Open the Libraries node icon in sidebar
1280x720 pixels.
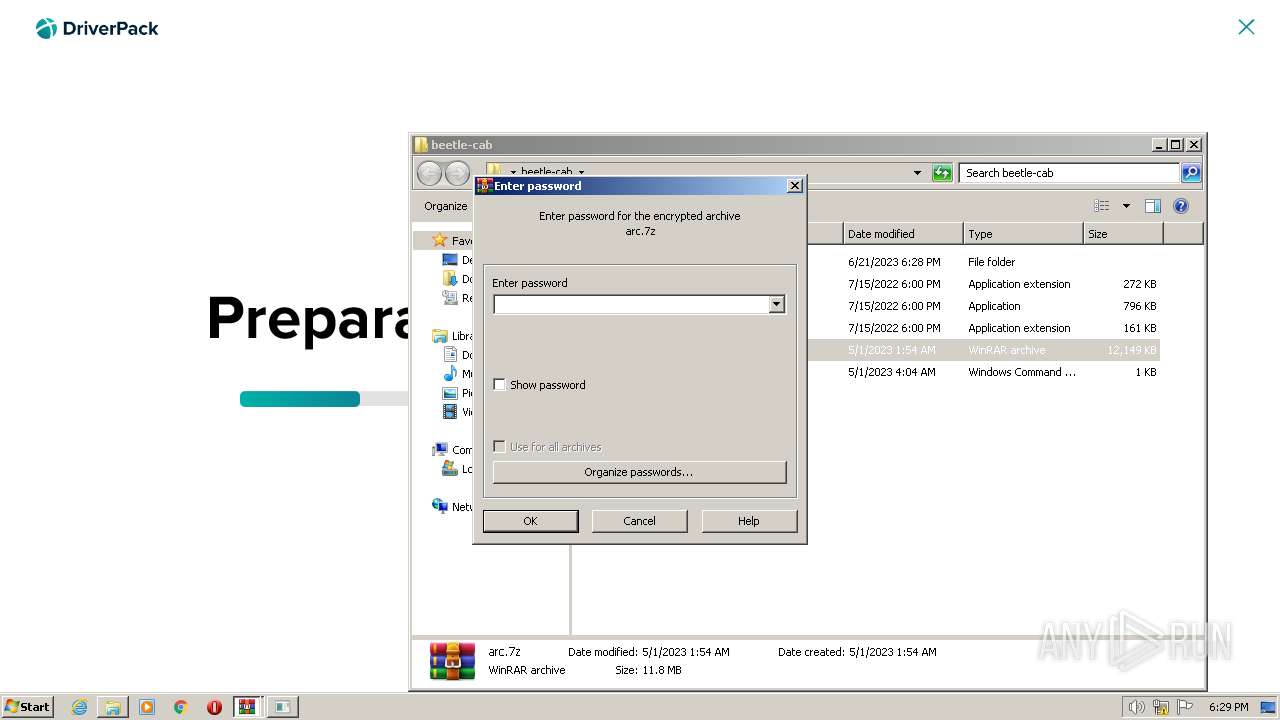tap(440, 336)
